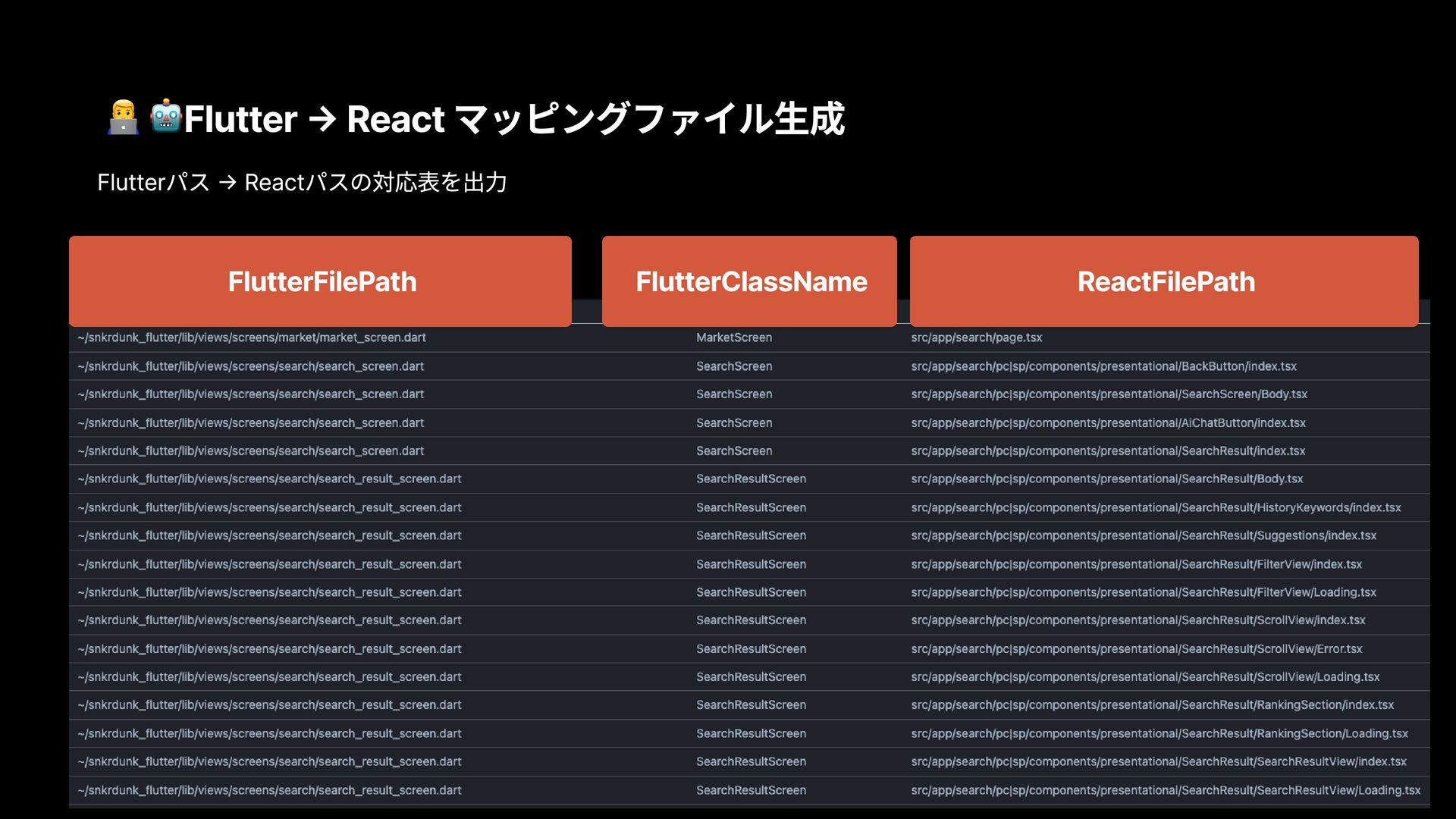This screenshot has width=1456, height=819.
Task: Select search_result_screen.dart path in SearchResult/Body.tsx row
Action: 269,479
